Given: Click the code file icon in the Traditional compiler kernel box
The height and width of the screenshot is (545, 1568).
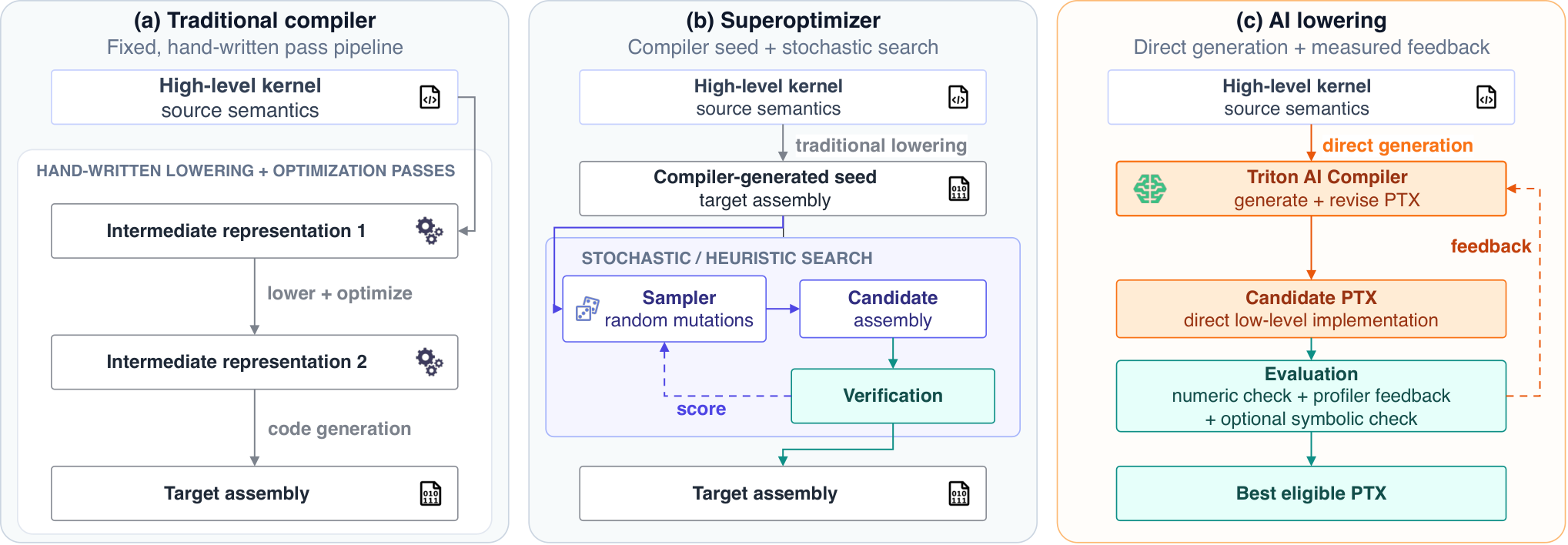Looking at the screenshot, I should (x=430, y=97).
